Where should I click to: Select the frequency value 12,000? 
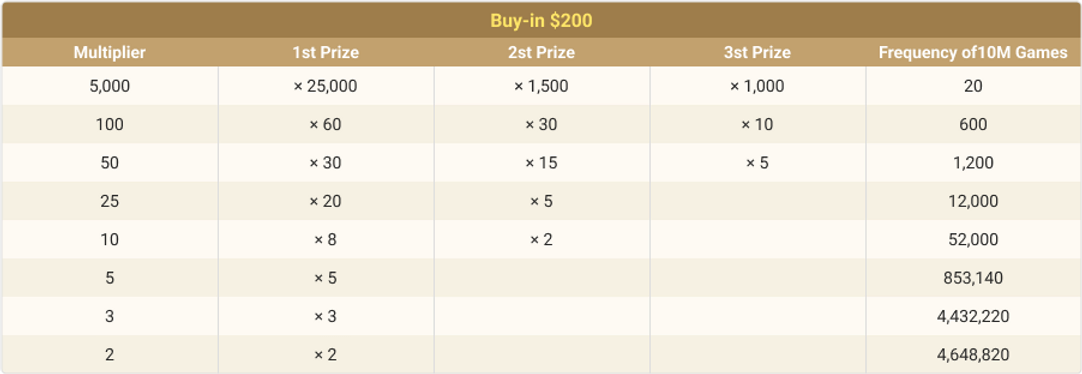pyautogui.click(x=973, y=201)
